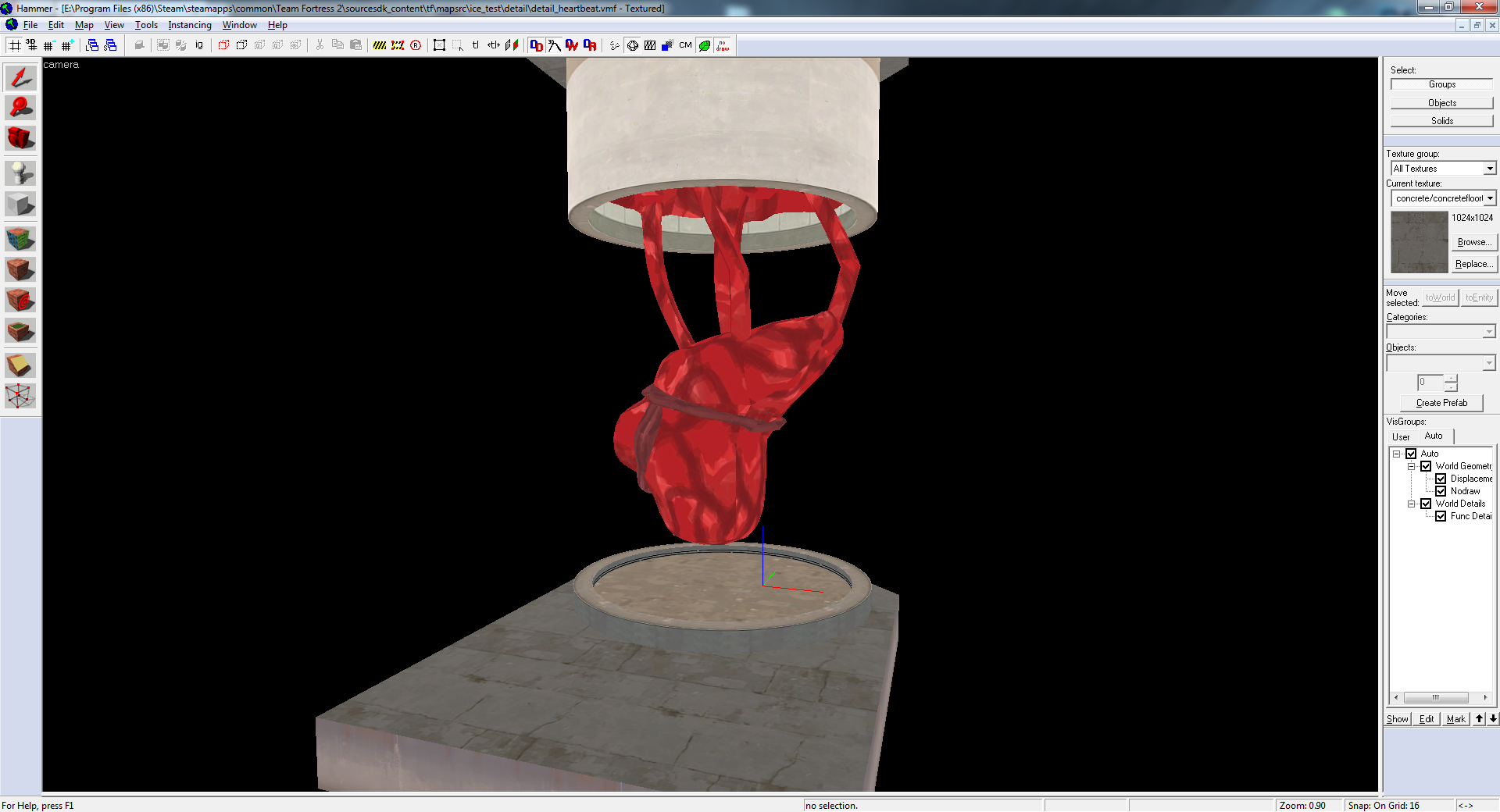The width and height of the screenshot is (1500, 812).
Task: Click the visgroup move down arrow
Action: [1493, 719]
